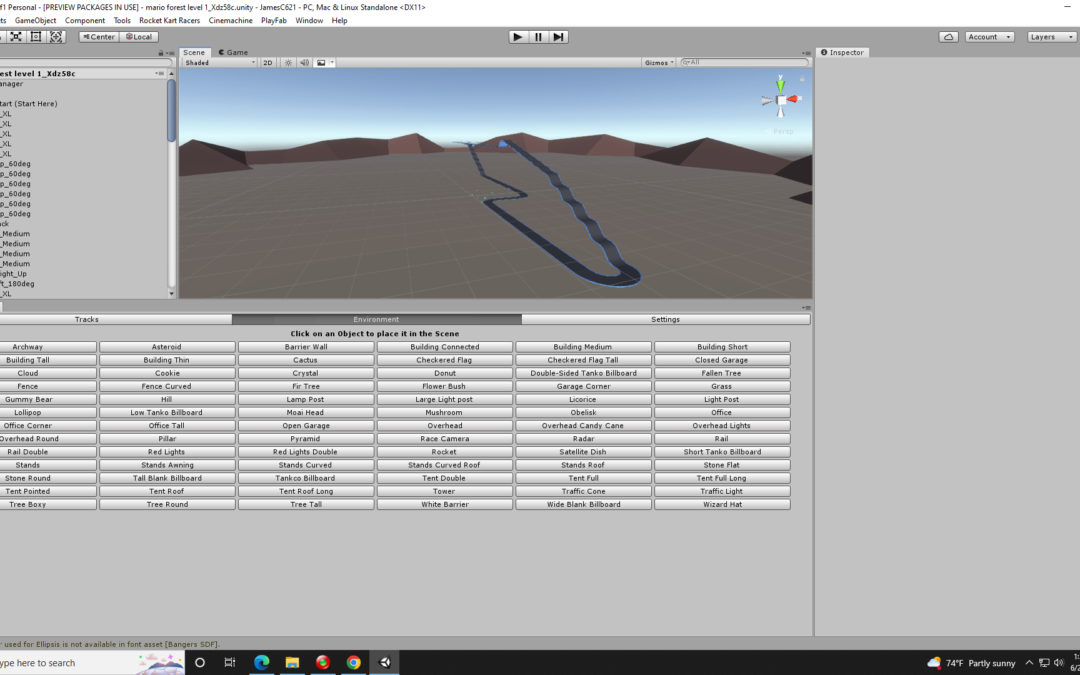Image resolution: width=1080 pixels, height=675 pixels.
Task: Open the Shaded draw mode dropdown
Action: pos(220,63)
